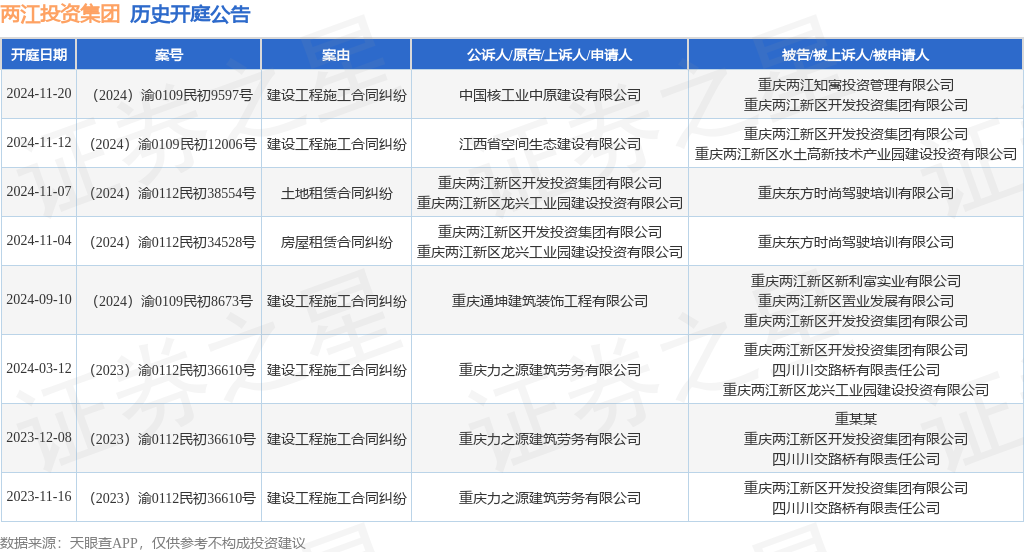Click 建设工程施工合同纠纷 in the 2024-11-20 row

tap(336, 95)
